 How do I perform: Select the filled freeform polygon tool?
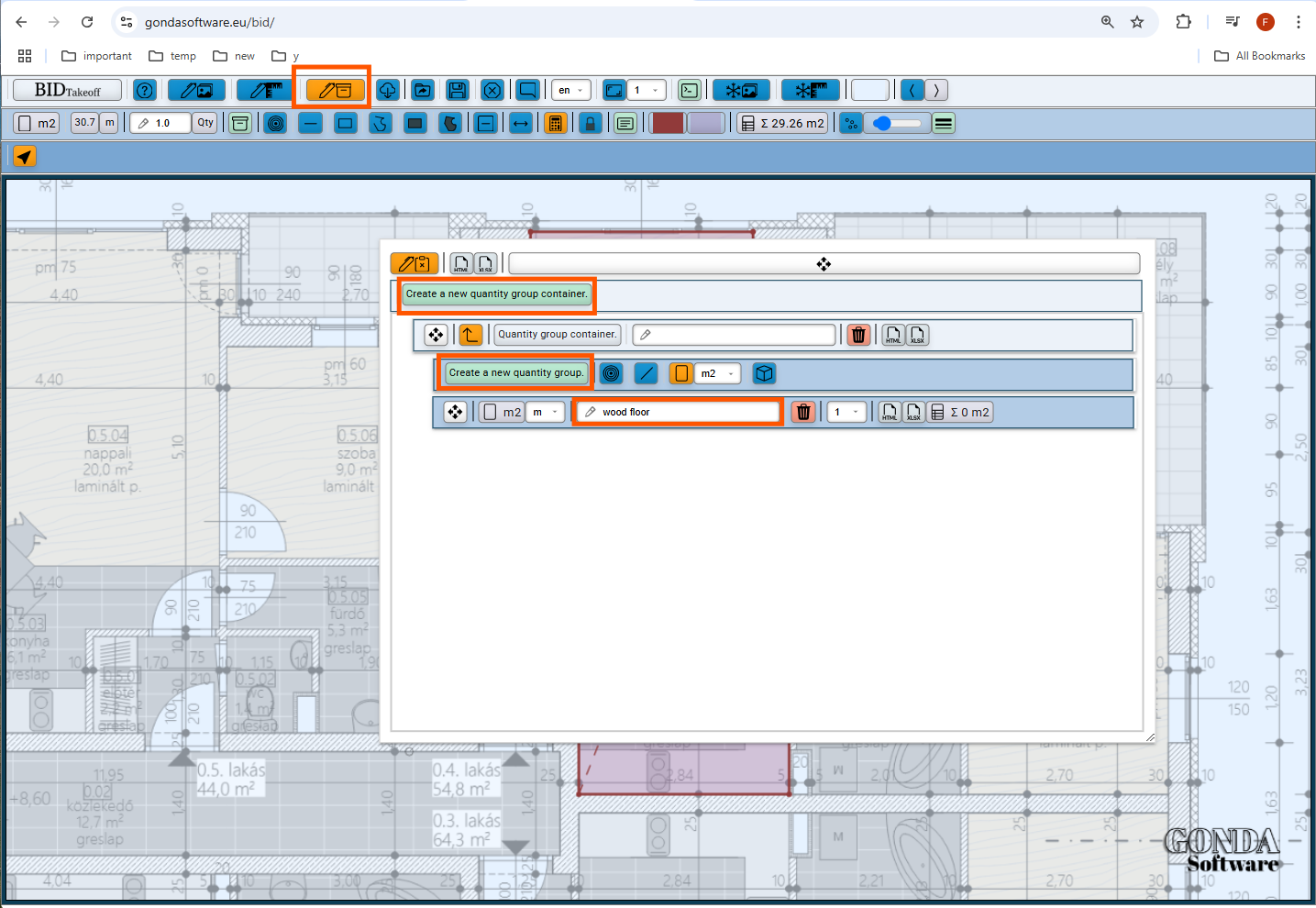click(x=450, y=123)
